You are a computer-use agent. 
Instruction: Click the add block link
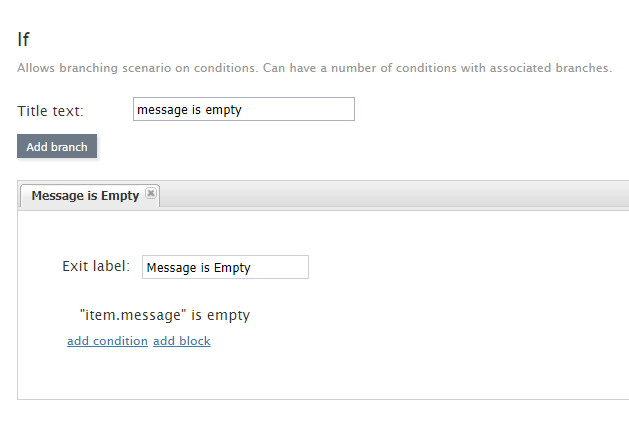pyautogui.click(x=182, y=341)
